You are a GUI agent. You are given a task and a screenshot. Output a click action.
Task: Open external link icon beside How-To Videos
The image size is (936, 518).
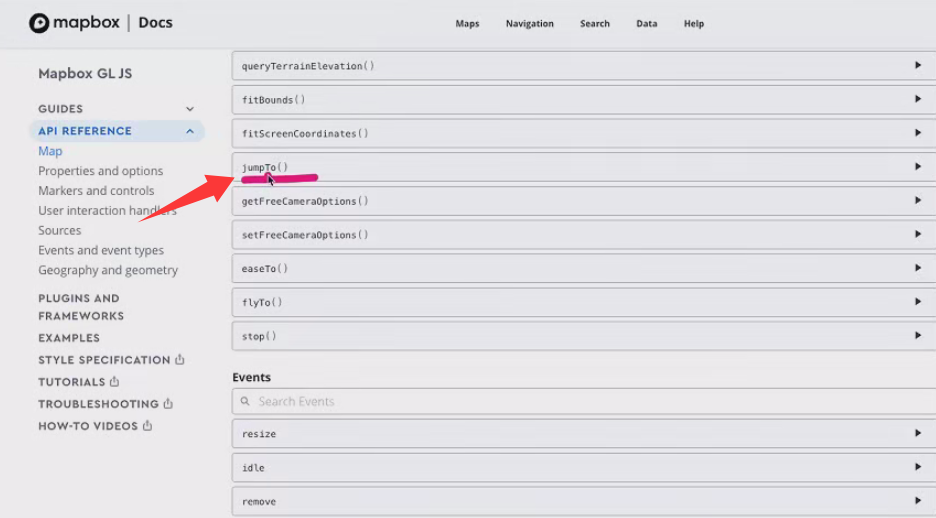pos(147,426)
